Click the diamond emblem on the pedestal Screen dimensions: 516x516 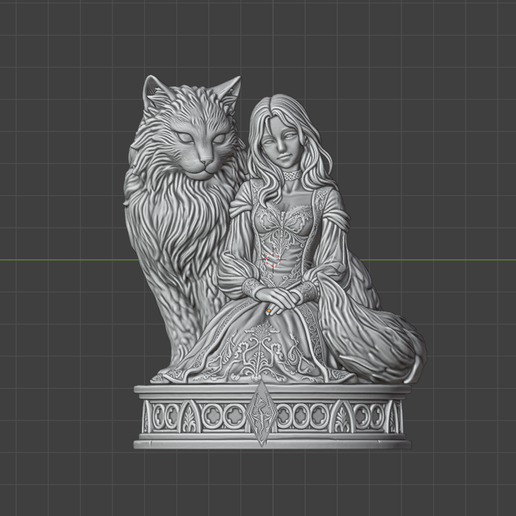262,414
